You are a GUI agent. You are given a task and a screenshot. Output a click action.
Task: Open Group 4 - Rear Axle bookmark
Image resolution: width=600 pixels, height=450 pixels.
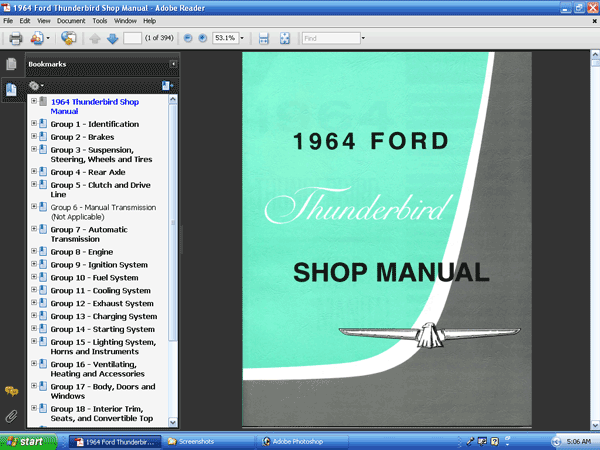click(88, 172)
